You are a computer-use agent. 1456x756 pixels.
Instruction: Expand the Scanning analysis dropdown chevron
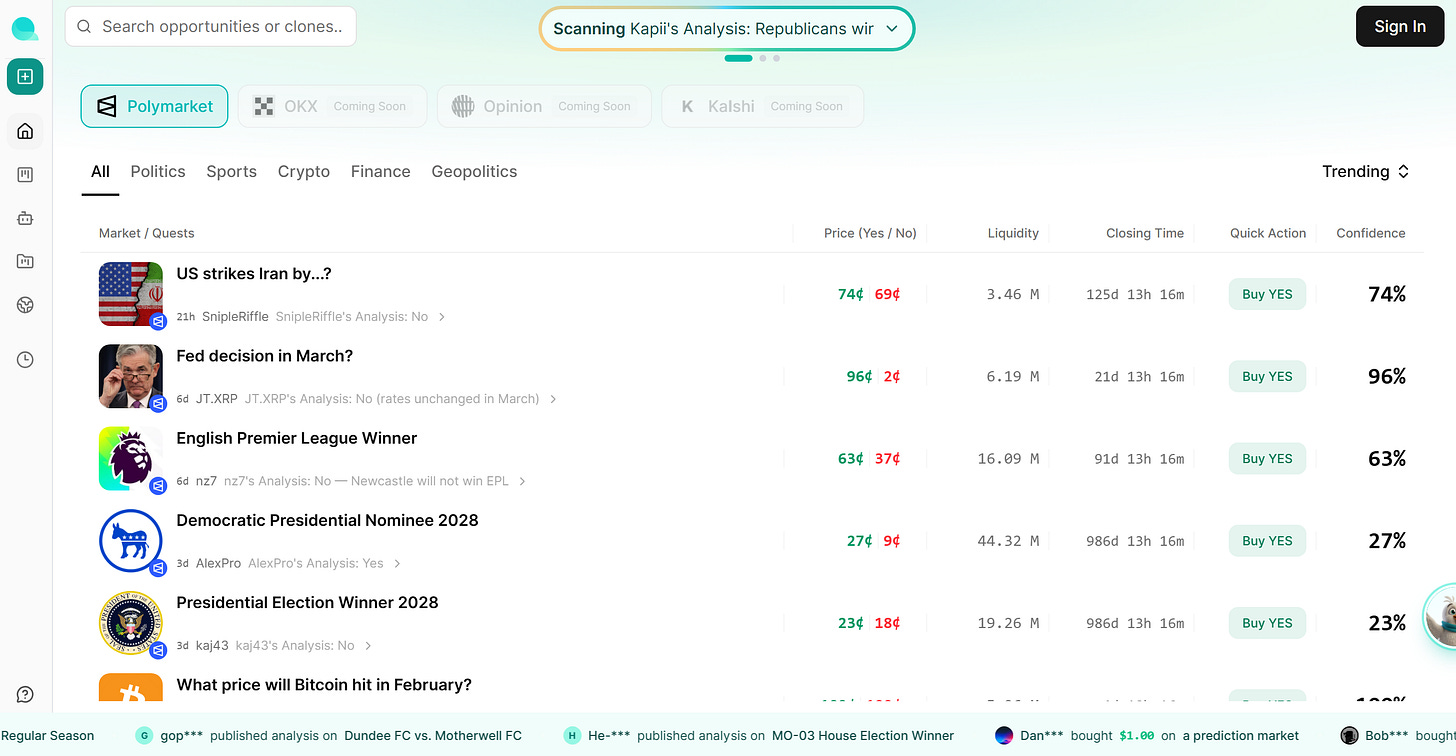[x=892, y=29]
